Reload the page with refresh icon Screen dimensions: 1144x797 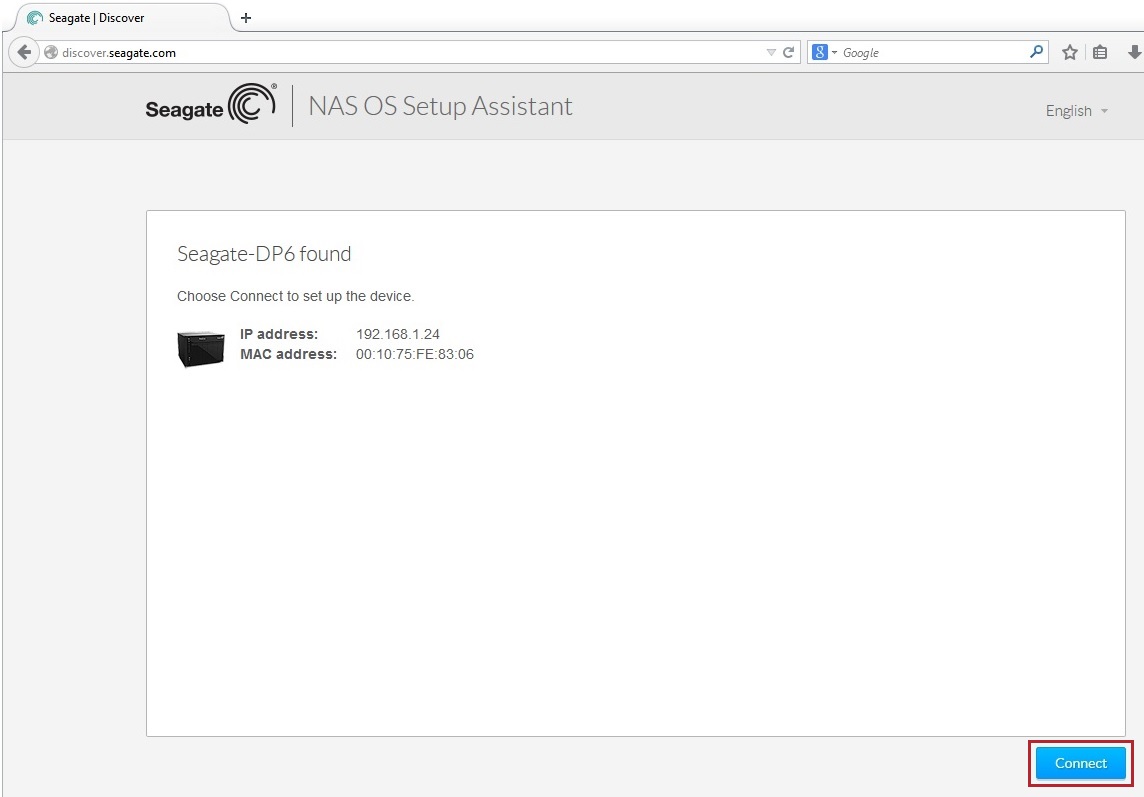[788, 53]
